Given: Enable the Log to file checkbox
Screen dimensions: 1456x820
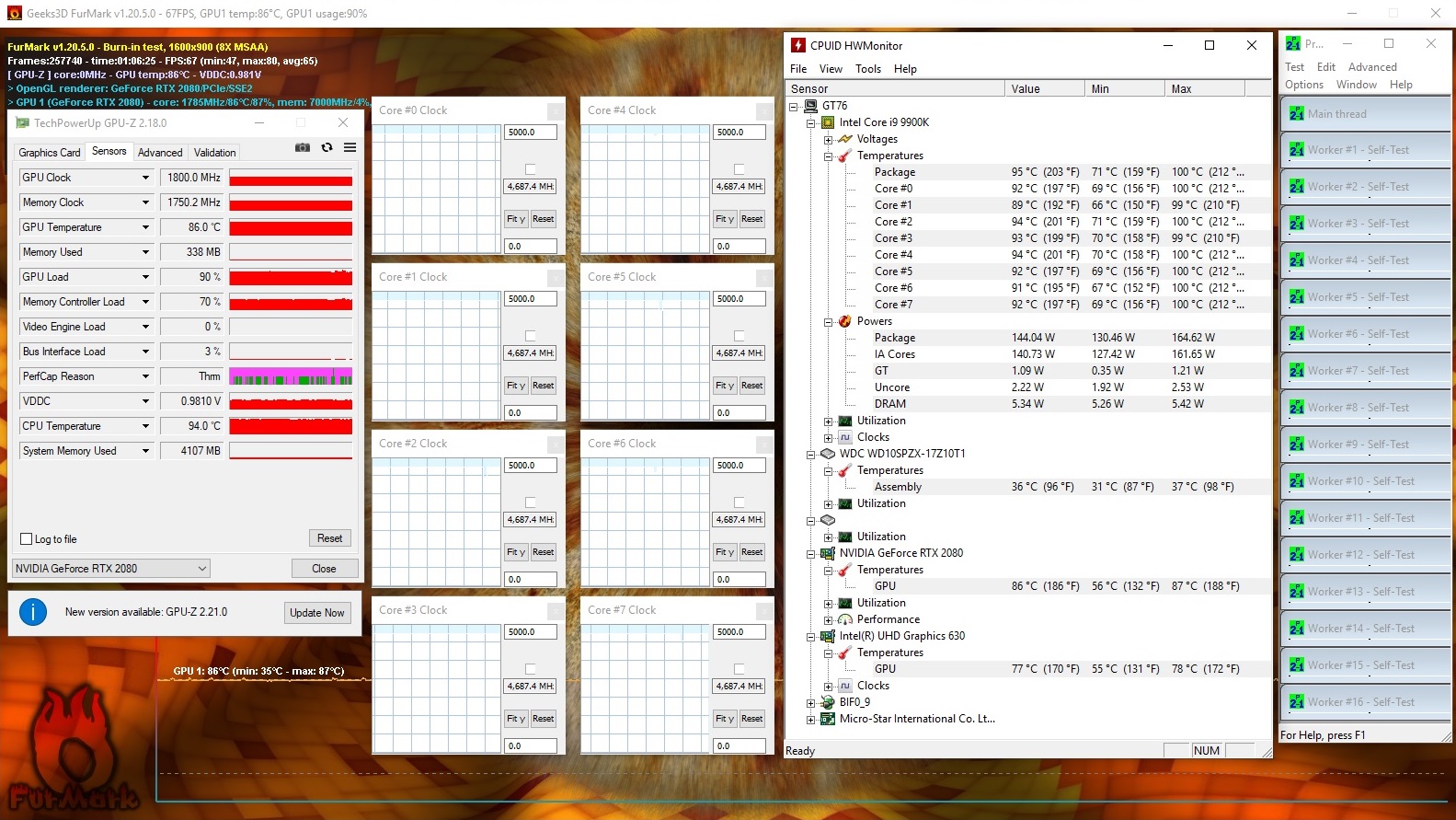Looking at the screenshot, I should point(26,539).
